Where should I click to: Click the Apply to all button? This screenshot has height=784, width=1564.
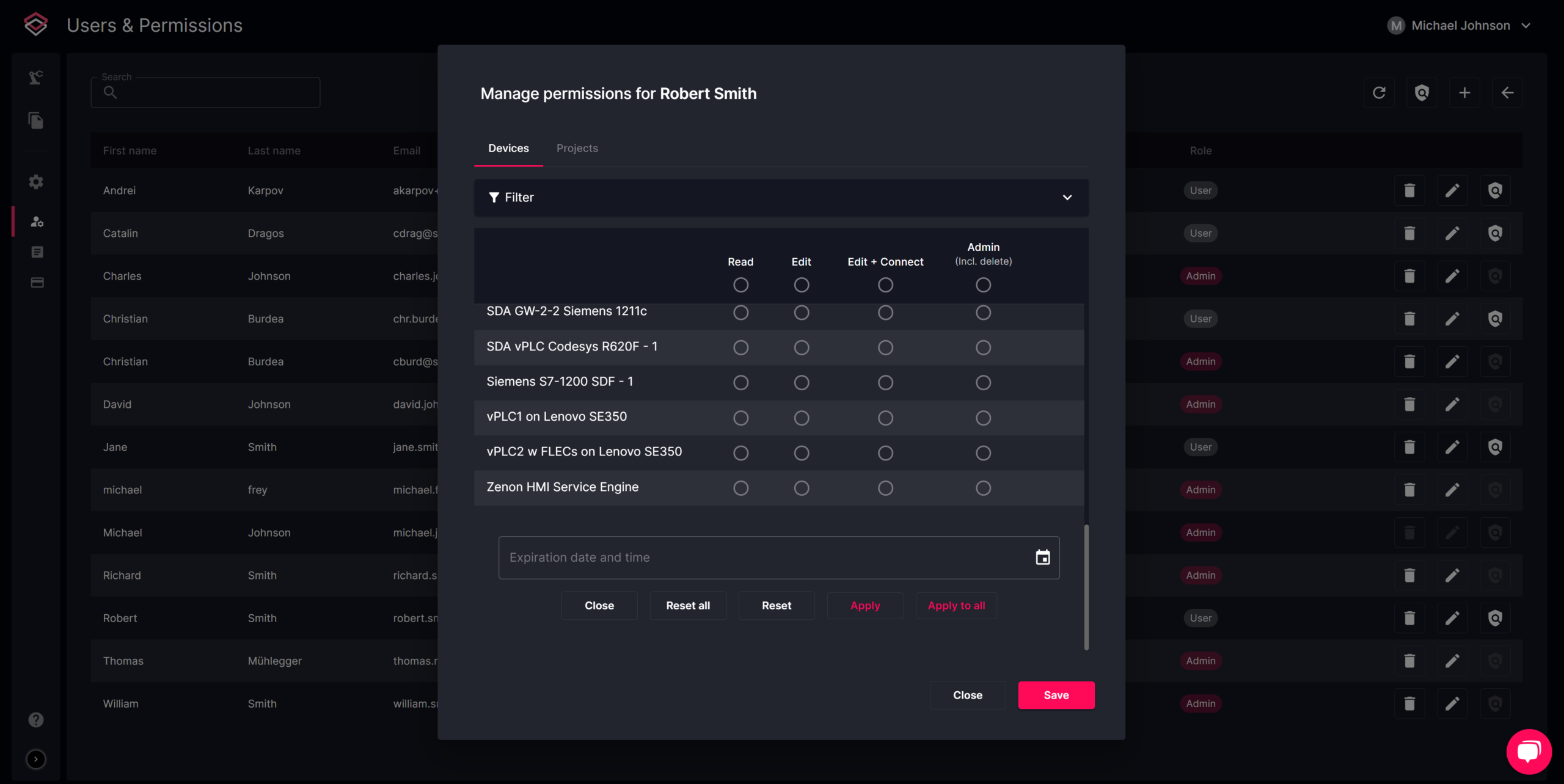pyautogui.click(x=956, y=605)
